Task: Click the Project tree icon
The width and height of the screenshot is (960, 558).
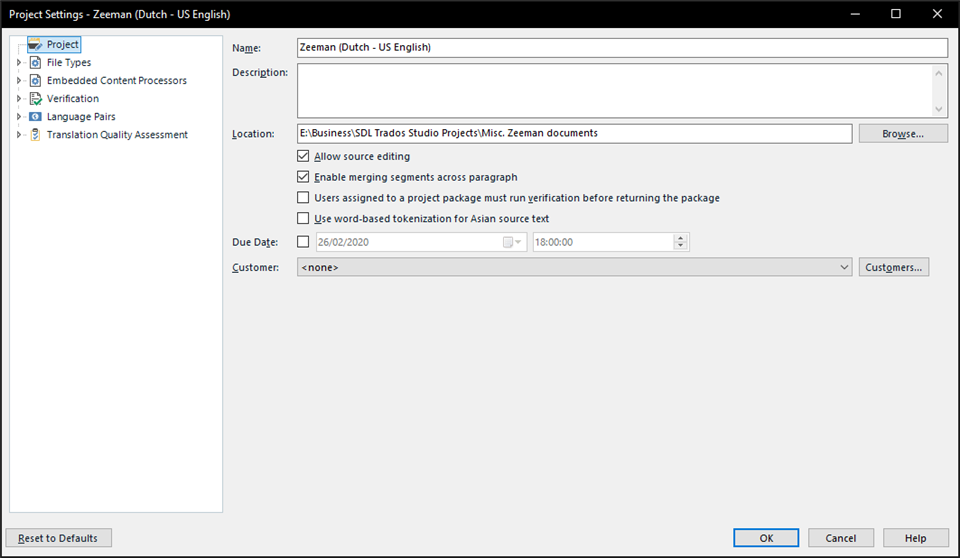Action: 36,45
